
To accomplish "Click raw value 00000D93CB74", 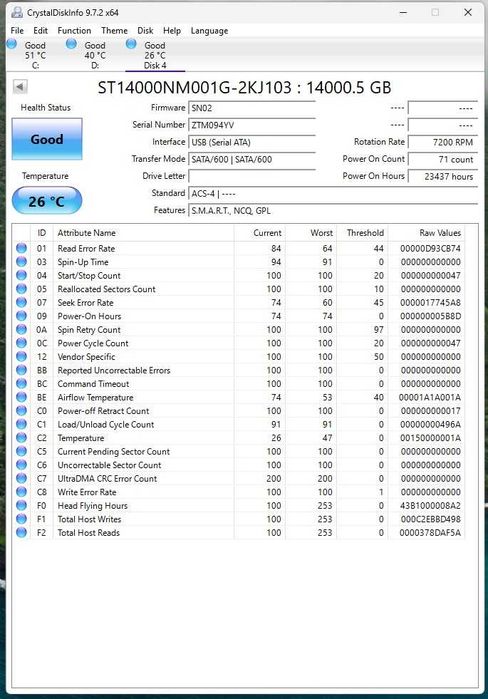I will click(430, 248).
